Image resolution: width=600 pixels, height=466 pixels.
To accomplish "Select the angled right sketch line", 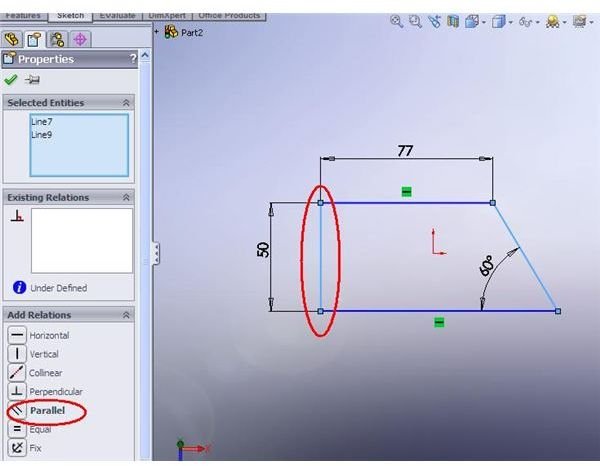I will click(525, 257).
